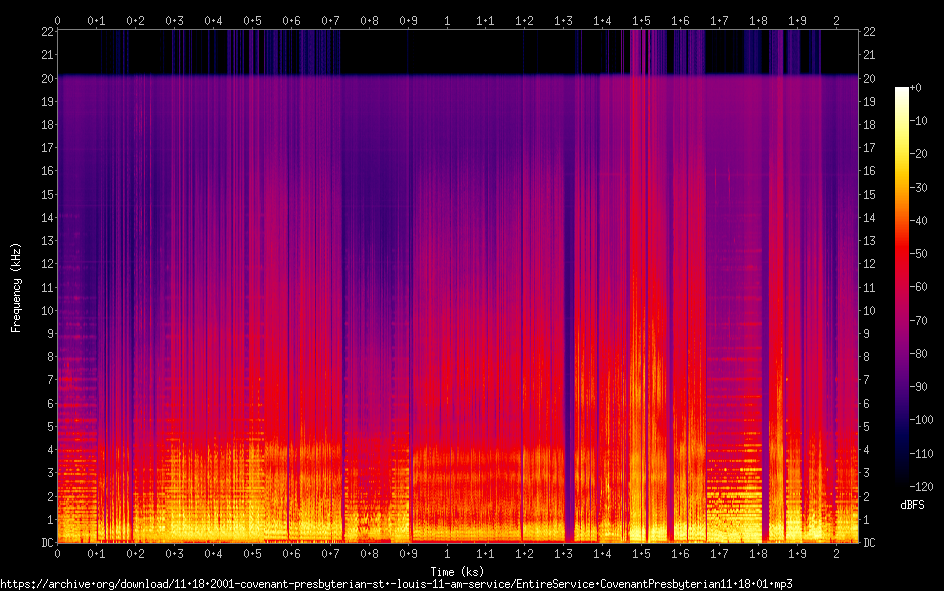944x591 pixels.
Task: Click "1·5" on the top time axis
Action: (641, 21)
